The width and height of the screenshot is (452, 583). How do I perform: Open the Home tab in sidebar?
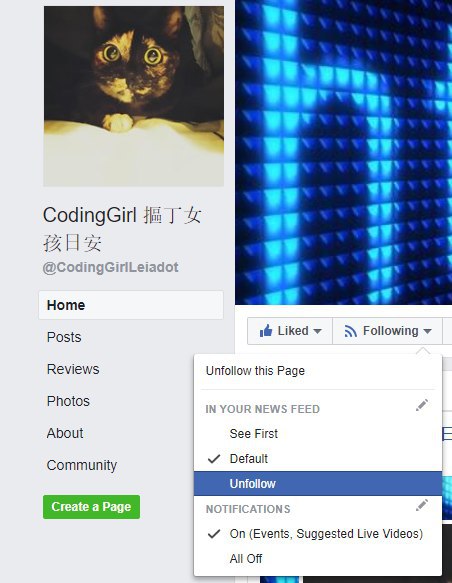tap(131, 305)
